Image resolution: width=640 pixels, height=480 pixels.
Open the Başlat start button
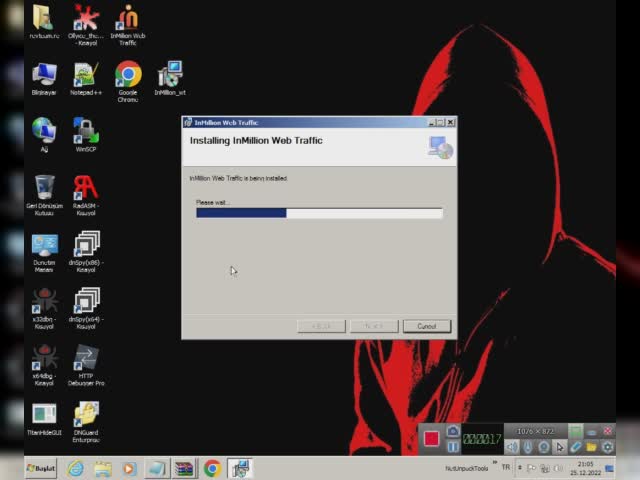[x=41, y=468]
